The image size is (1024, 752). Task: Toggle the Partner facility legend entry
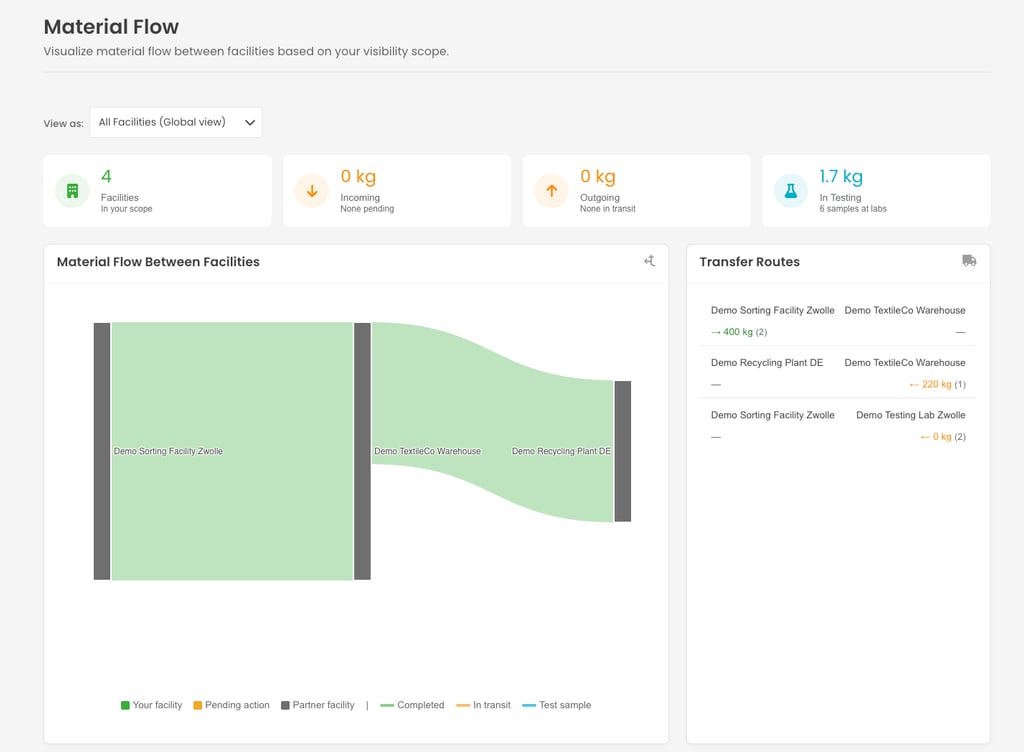click(x=317, y=705)
